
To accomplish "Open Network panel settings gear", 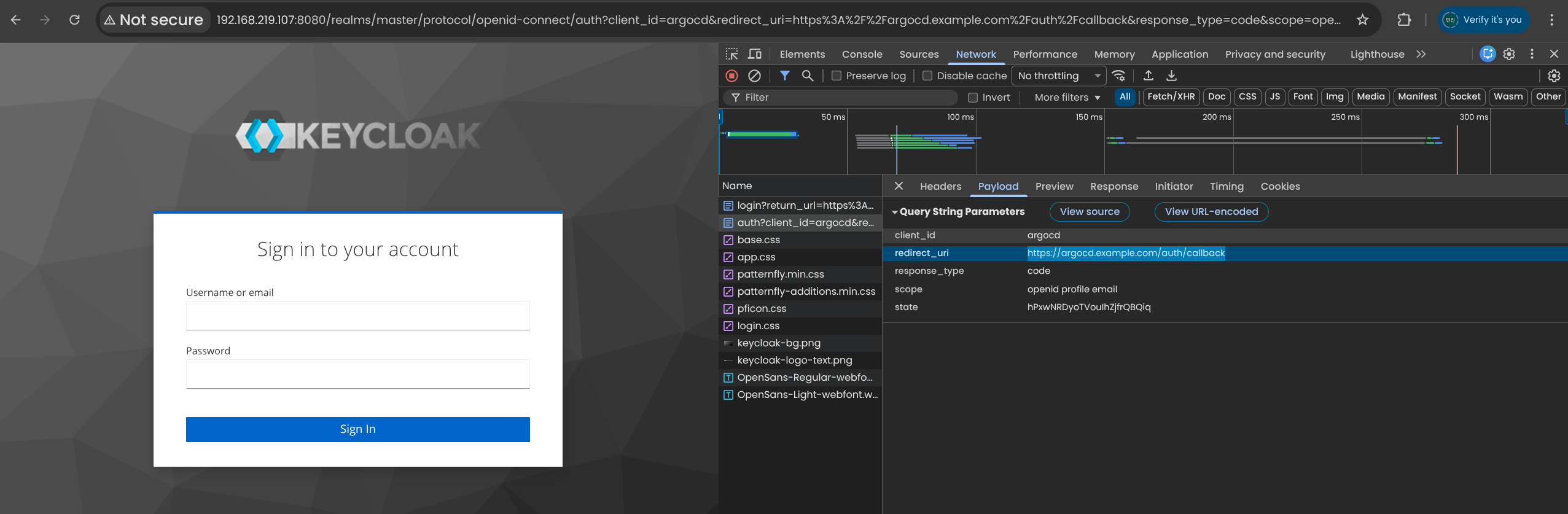I will coord(1554,76).
